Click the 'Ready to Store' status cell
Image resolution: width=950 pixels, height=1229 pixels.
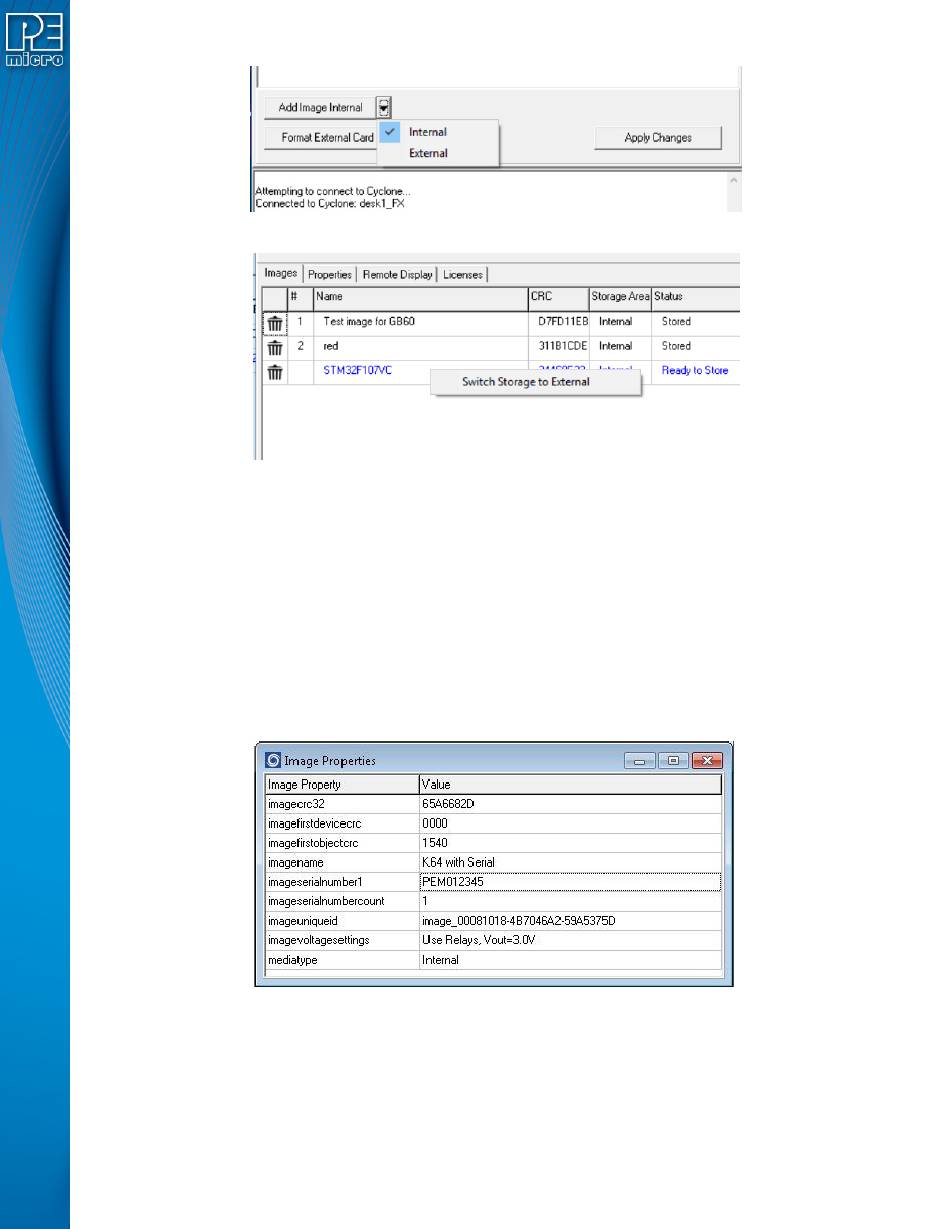[695, 370]
